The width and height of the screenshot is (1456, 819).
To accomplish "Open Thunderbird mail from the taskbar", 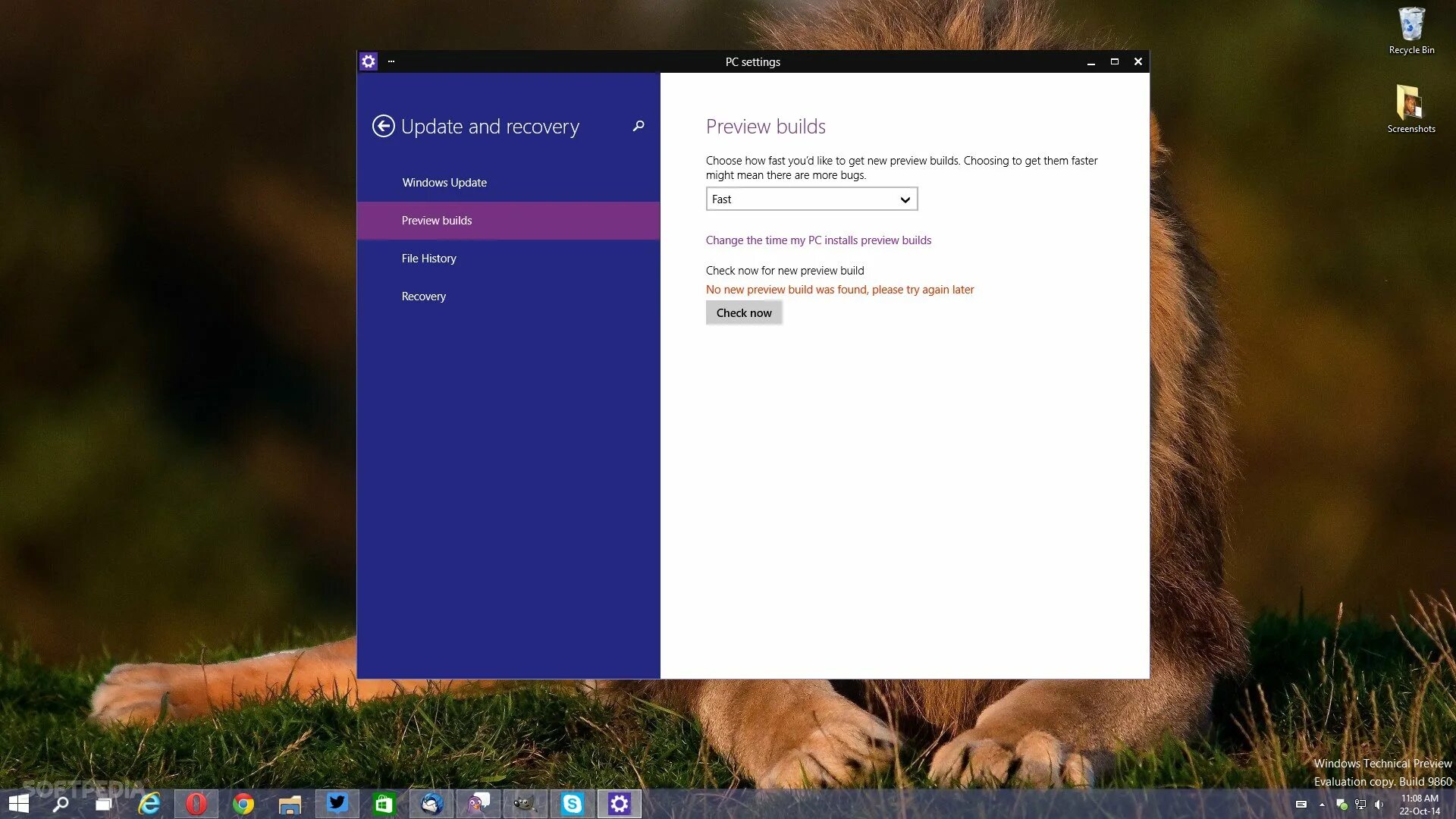I will 432,804.
